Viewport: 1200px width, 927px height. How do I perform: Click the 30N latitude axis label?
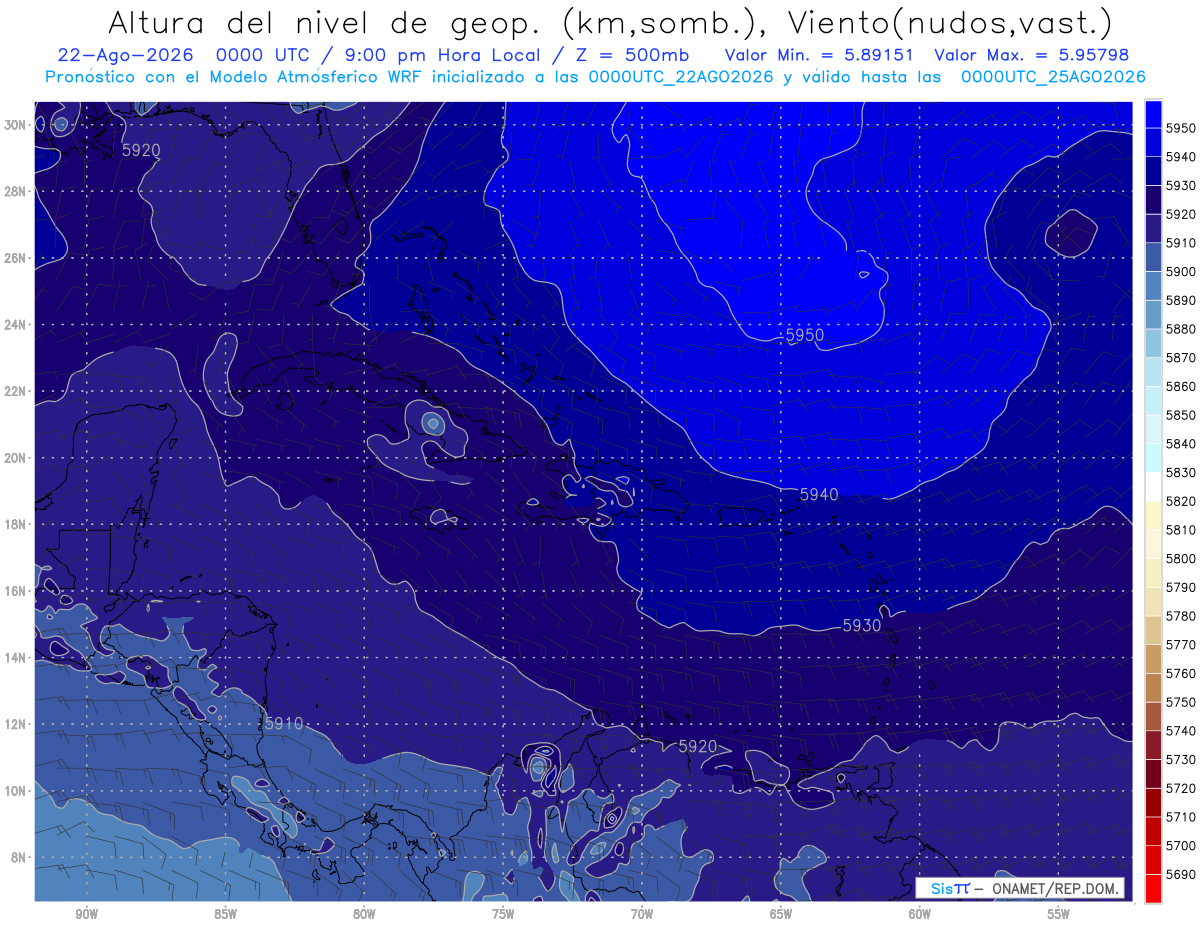[x=15, y=125]
